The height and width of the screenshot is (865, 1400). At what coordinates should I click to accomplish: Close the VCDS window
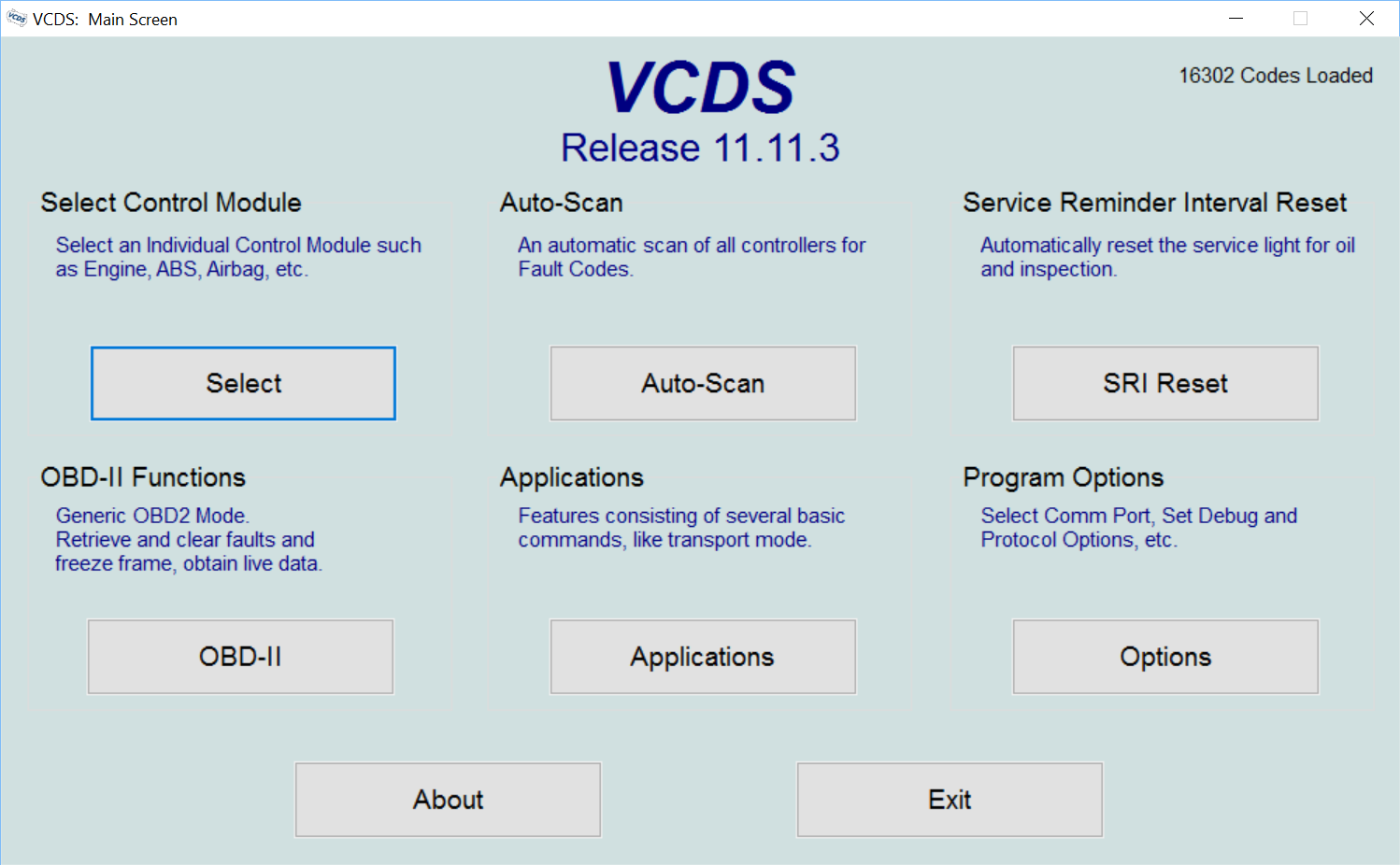[x=1366, y=19]
